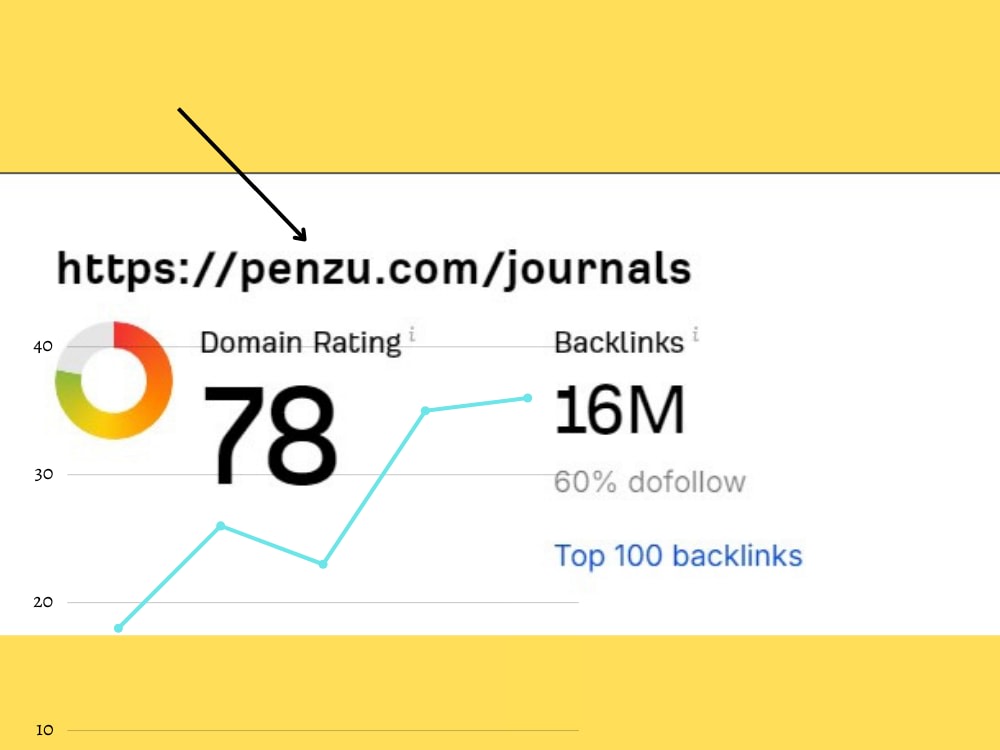Toggle the 60% dofollow filter text
1000x750 pixels.
click(x=650, y=481)
